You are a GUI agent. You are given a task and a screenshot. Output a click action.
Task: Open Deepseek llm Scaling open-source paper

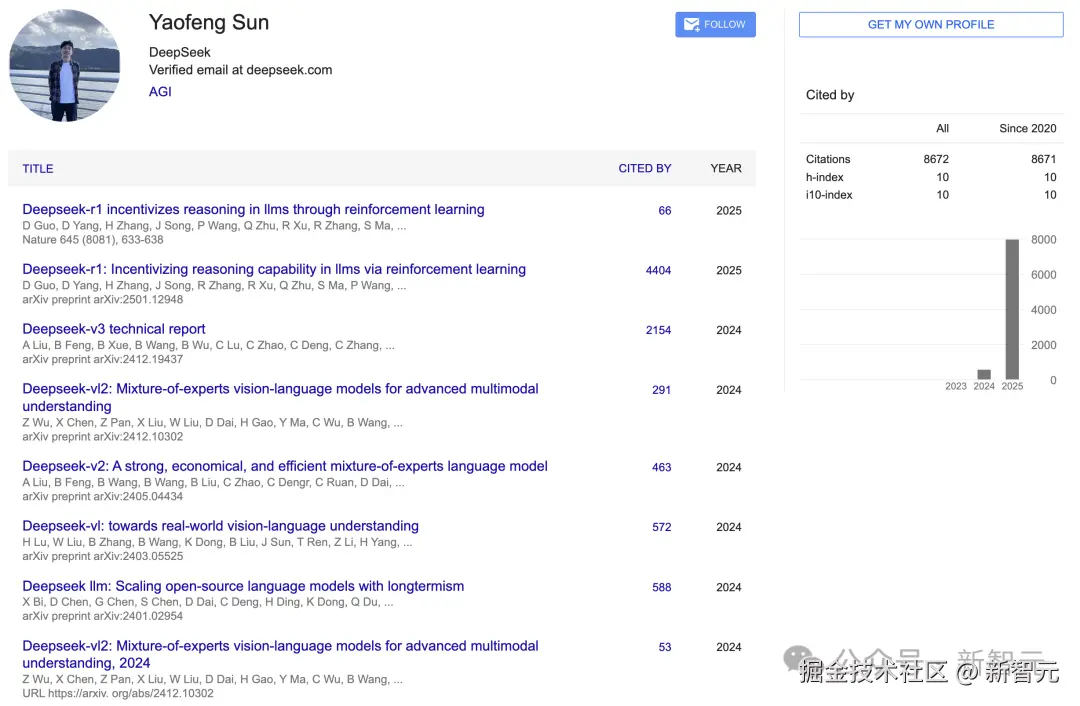click(243, 586)
